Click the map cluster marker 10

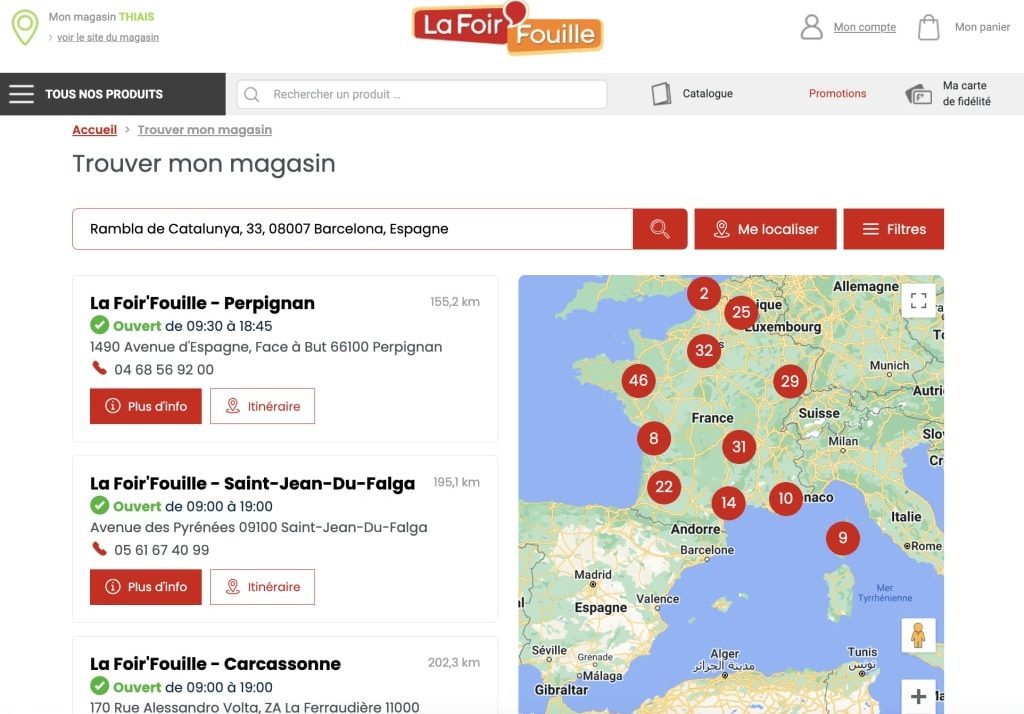pos(785,499)
